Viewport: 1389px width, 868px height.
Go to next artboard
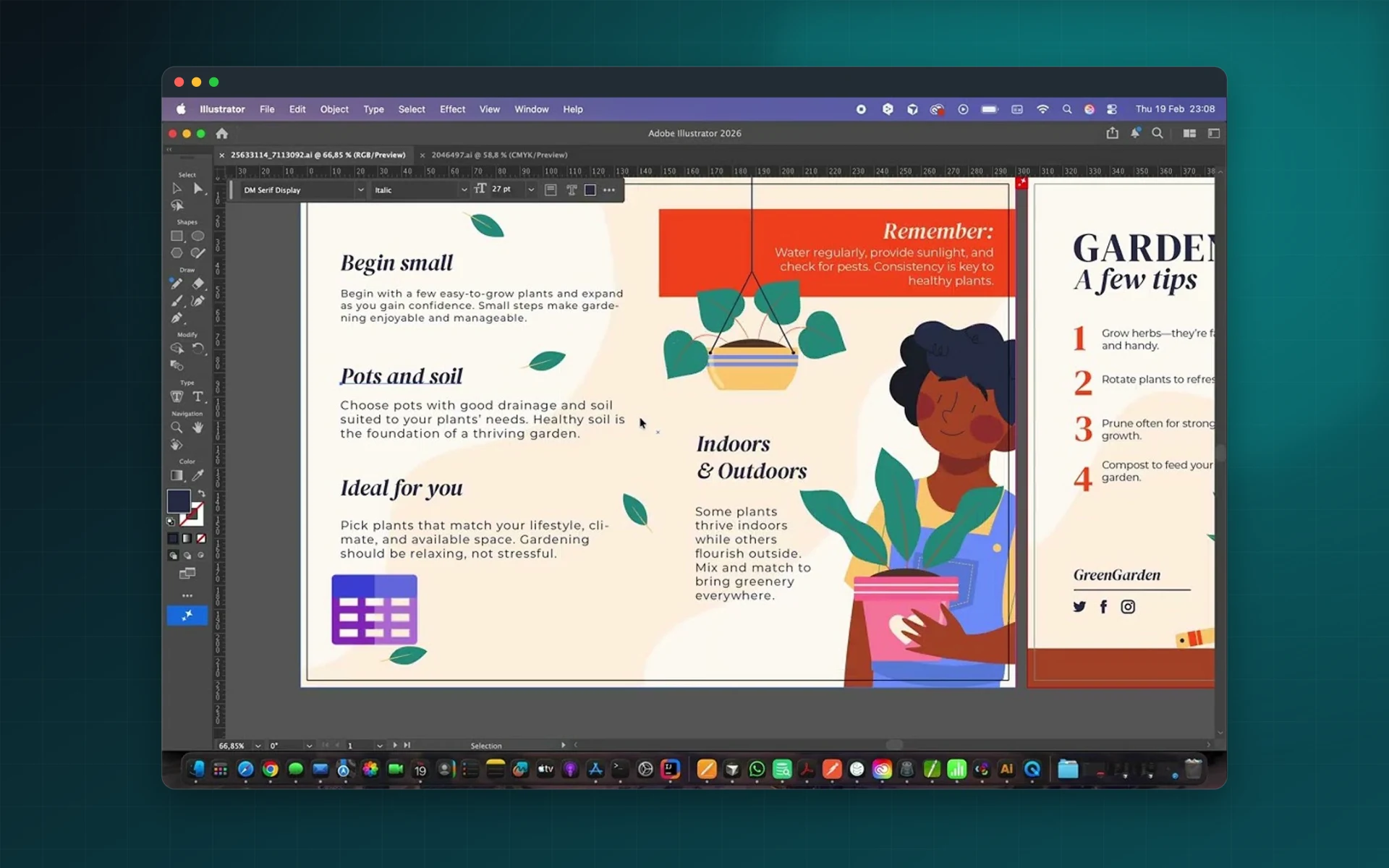pos(395,745)
